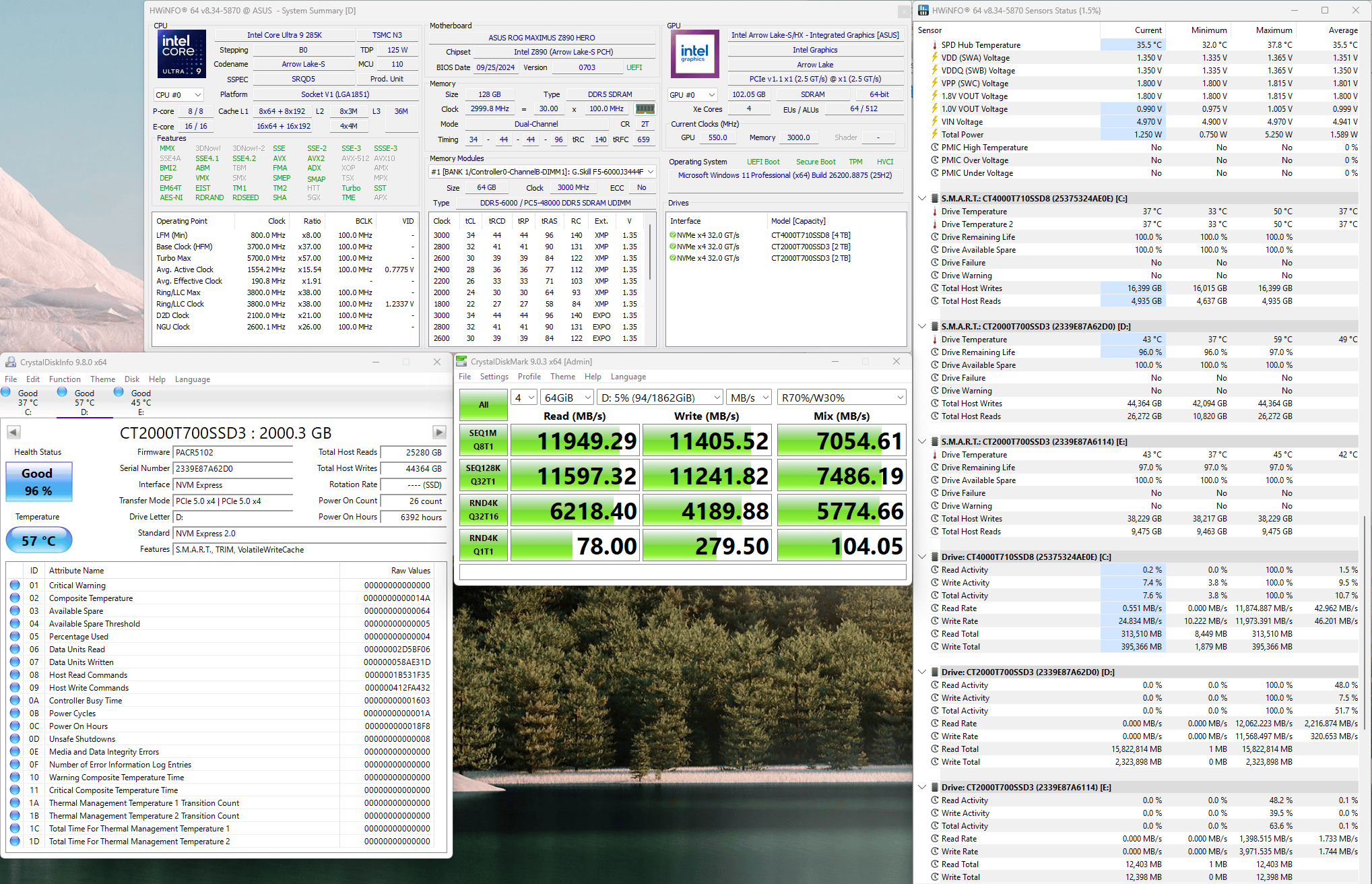Open the D: 5% drive selection dropdown
The height and width of the screenshot is (884, 1372).
click(x=660, y=398)
